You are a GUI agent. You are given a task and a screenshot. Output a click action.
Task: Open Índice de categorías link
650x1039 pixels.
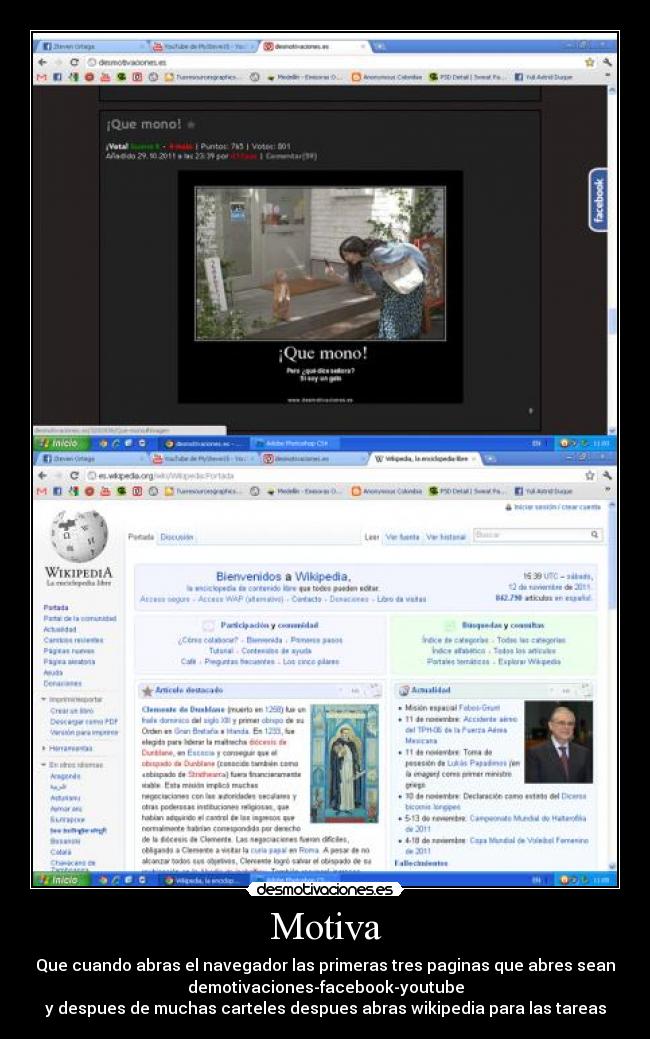[455, 640]
